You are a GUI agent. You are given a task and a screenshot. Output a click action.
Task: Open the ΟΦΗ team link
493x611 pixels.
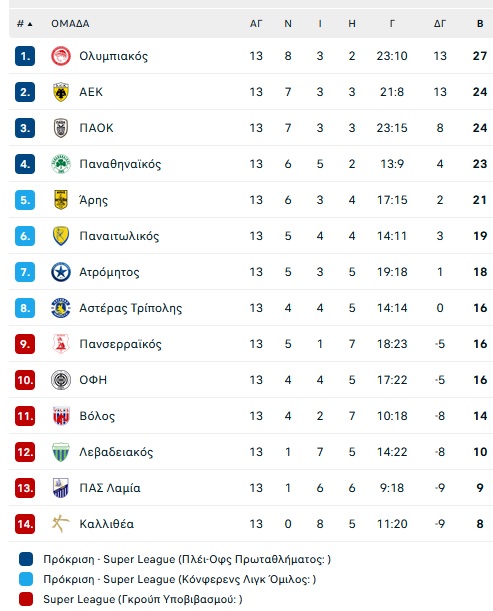pos(93,380)
